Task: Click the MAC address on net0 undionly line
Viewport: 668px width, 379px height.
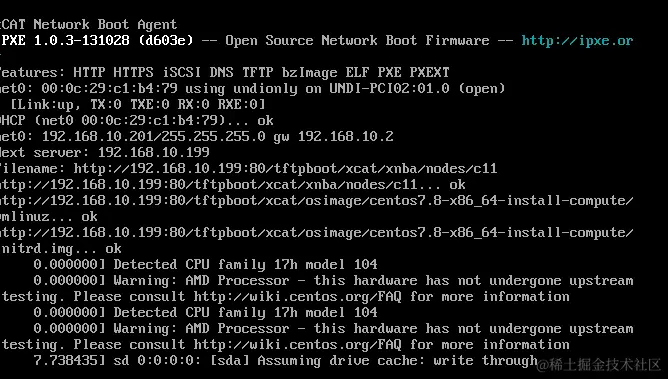Action: (x=109, y=89)
